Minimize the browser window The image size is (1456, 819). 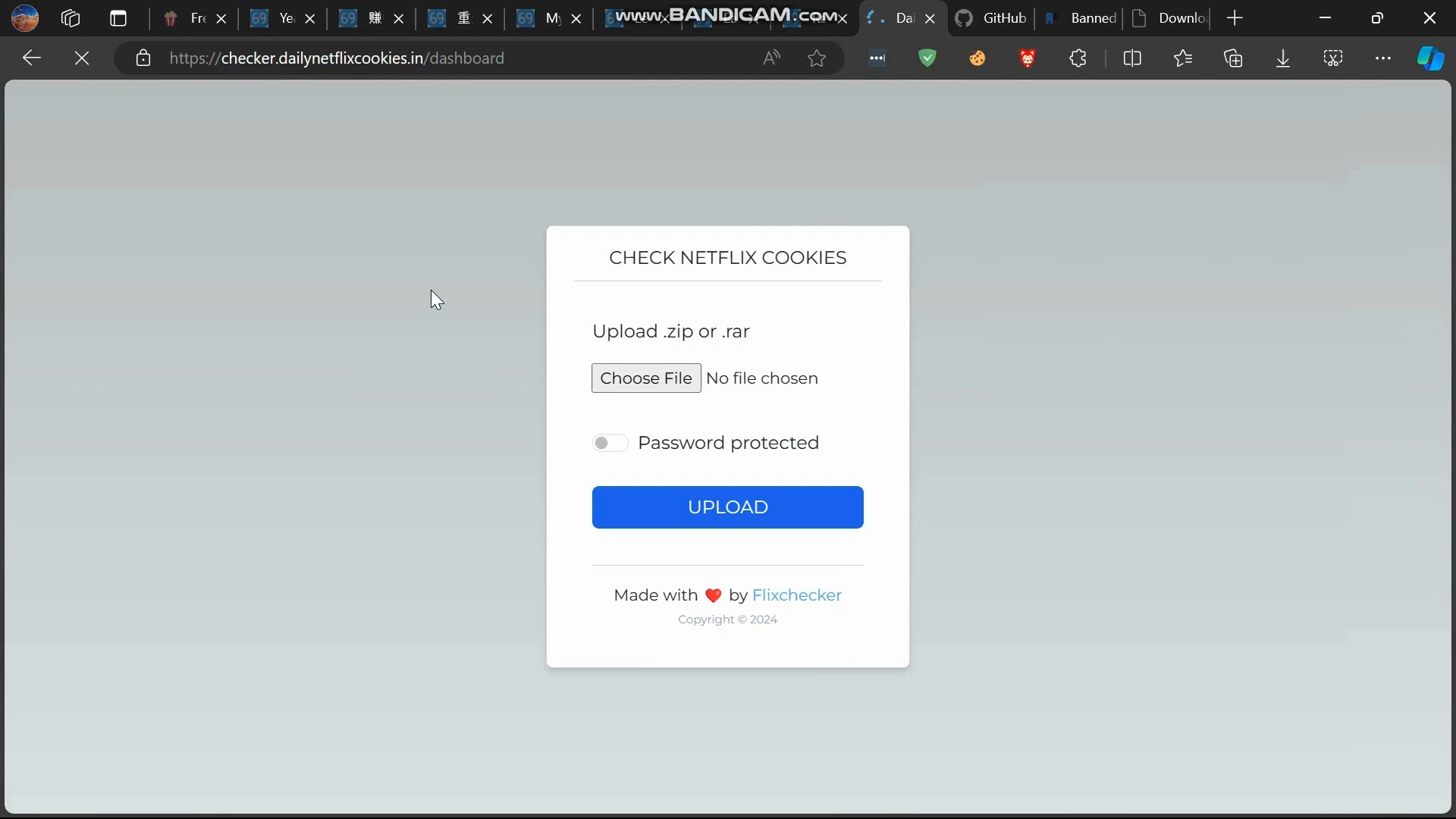point(1326,18)
